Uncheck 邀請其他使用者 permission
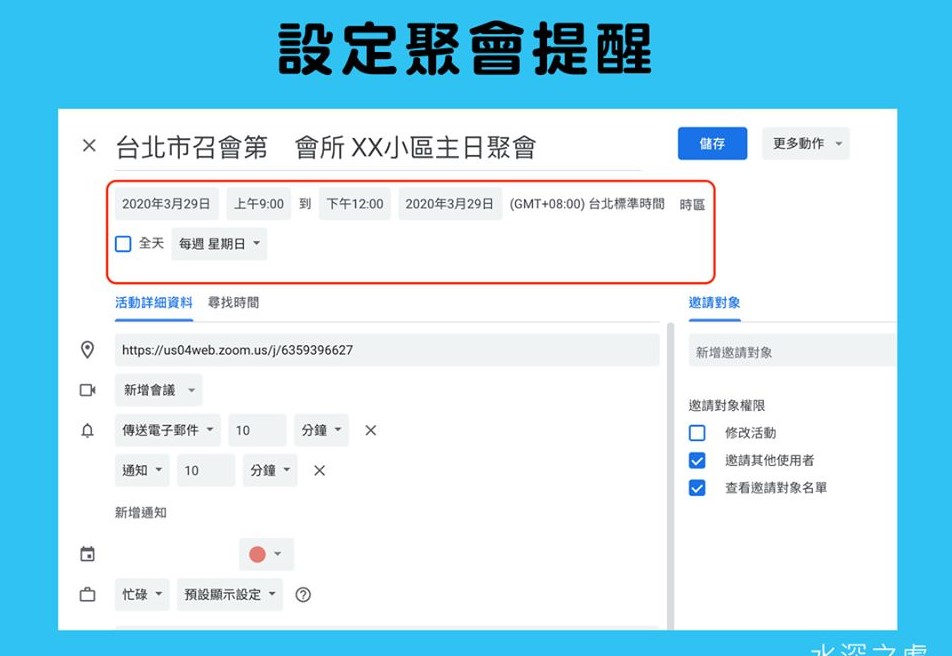This screenshot has height=656, width=952. [697, 461]
